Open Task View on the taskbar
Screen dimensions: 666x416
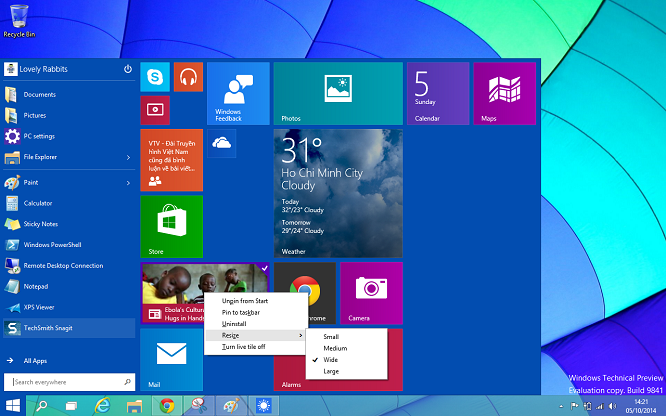[x=71, y=406]
